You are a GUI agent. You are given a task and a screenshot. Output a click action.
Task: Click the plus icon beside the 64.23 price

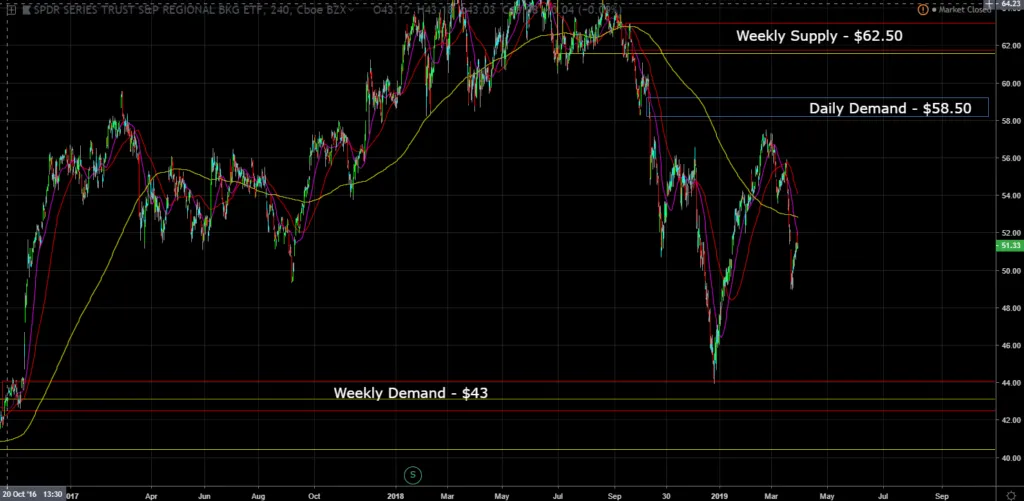click(989, 4)
